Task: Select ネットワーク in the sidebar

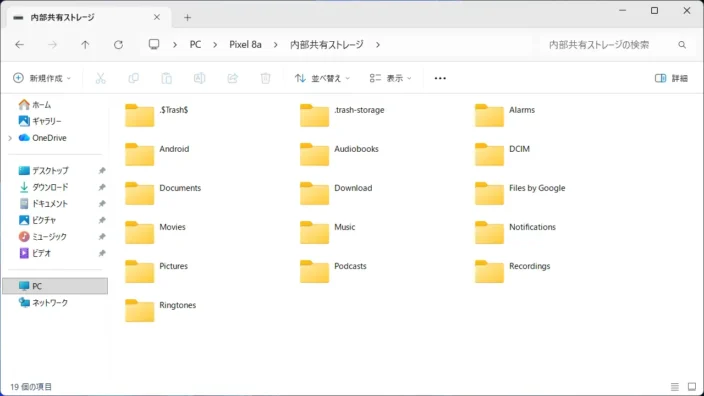Action: [43, 303]
